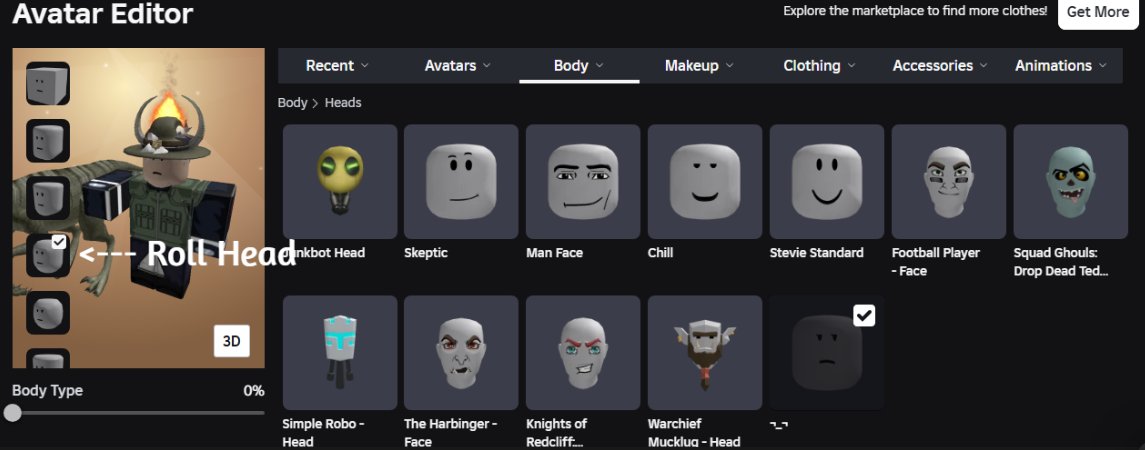
Task: Click the Body Type slider handle
Action: pyautogui.click(x=12, y=413)
